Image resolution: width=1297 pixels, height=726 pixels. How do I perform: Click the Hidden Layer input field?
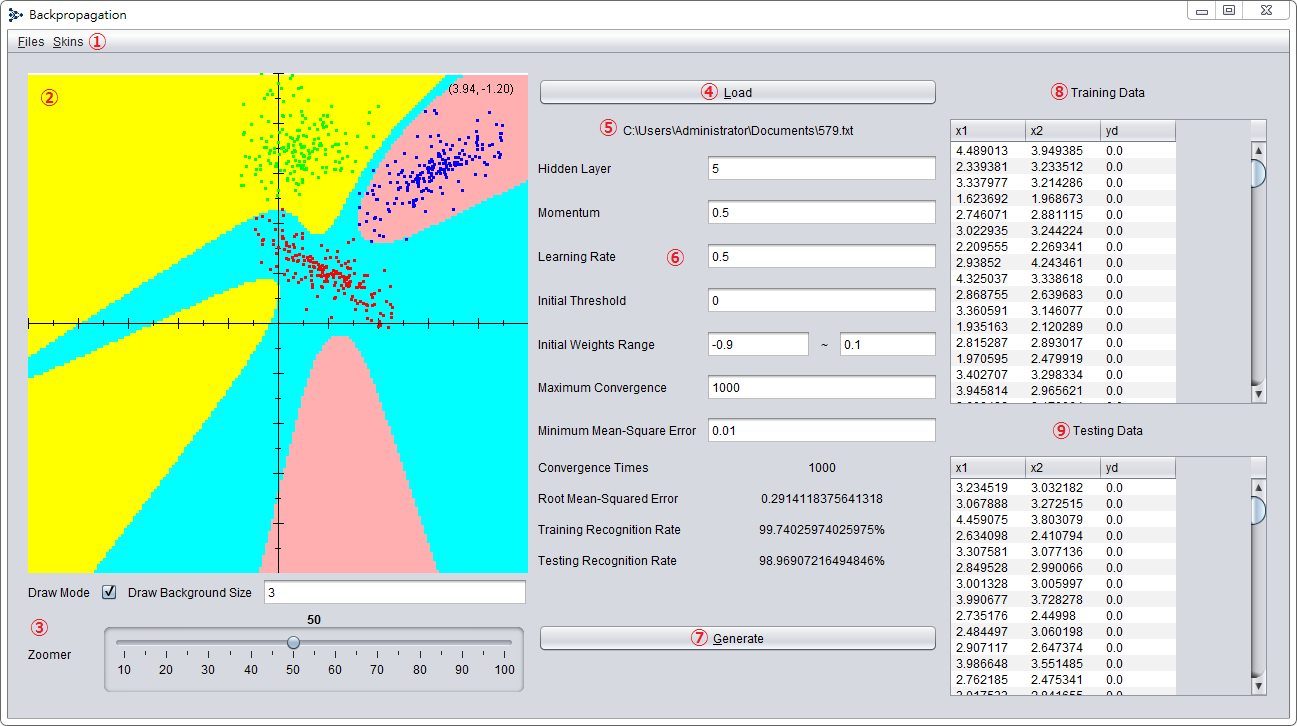click(x=821, y=168)
